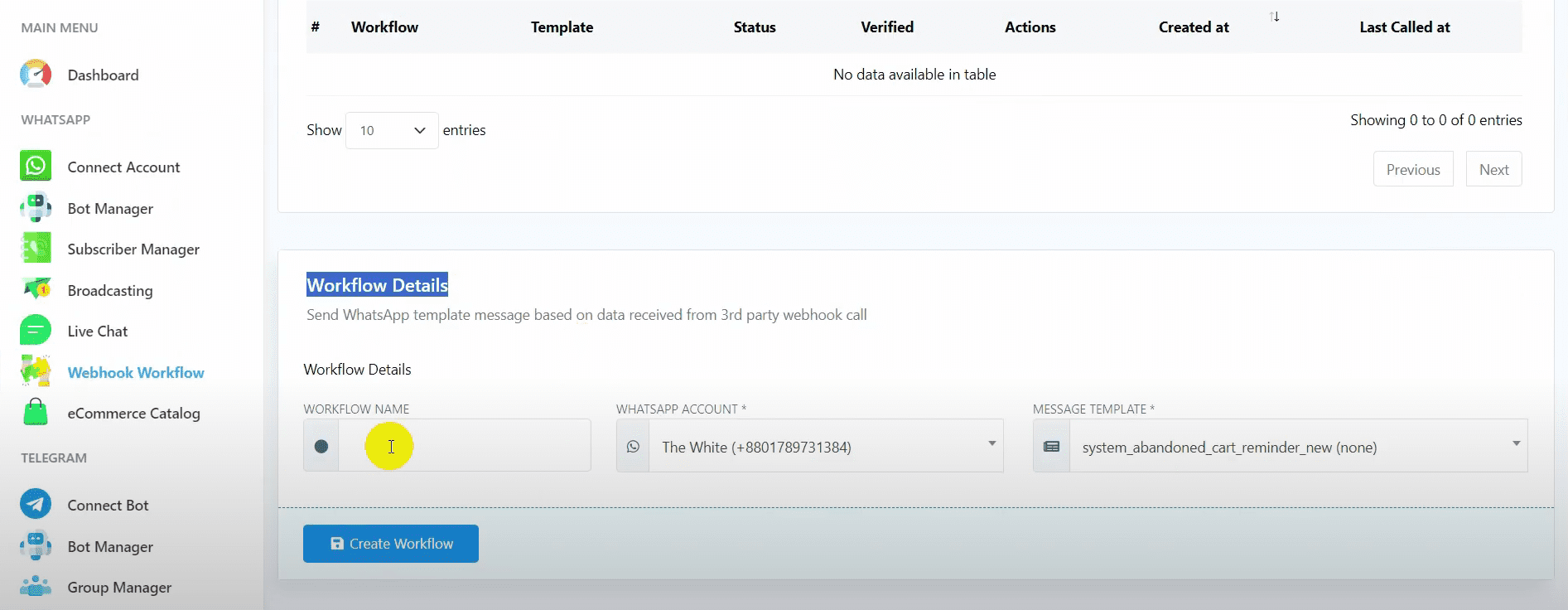Click the eCommerce Catalog shopping bag icon
1568x610 pixels.
36,413
